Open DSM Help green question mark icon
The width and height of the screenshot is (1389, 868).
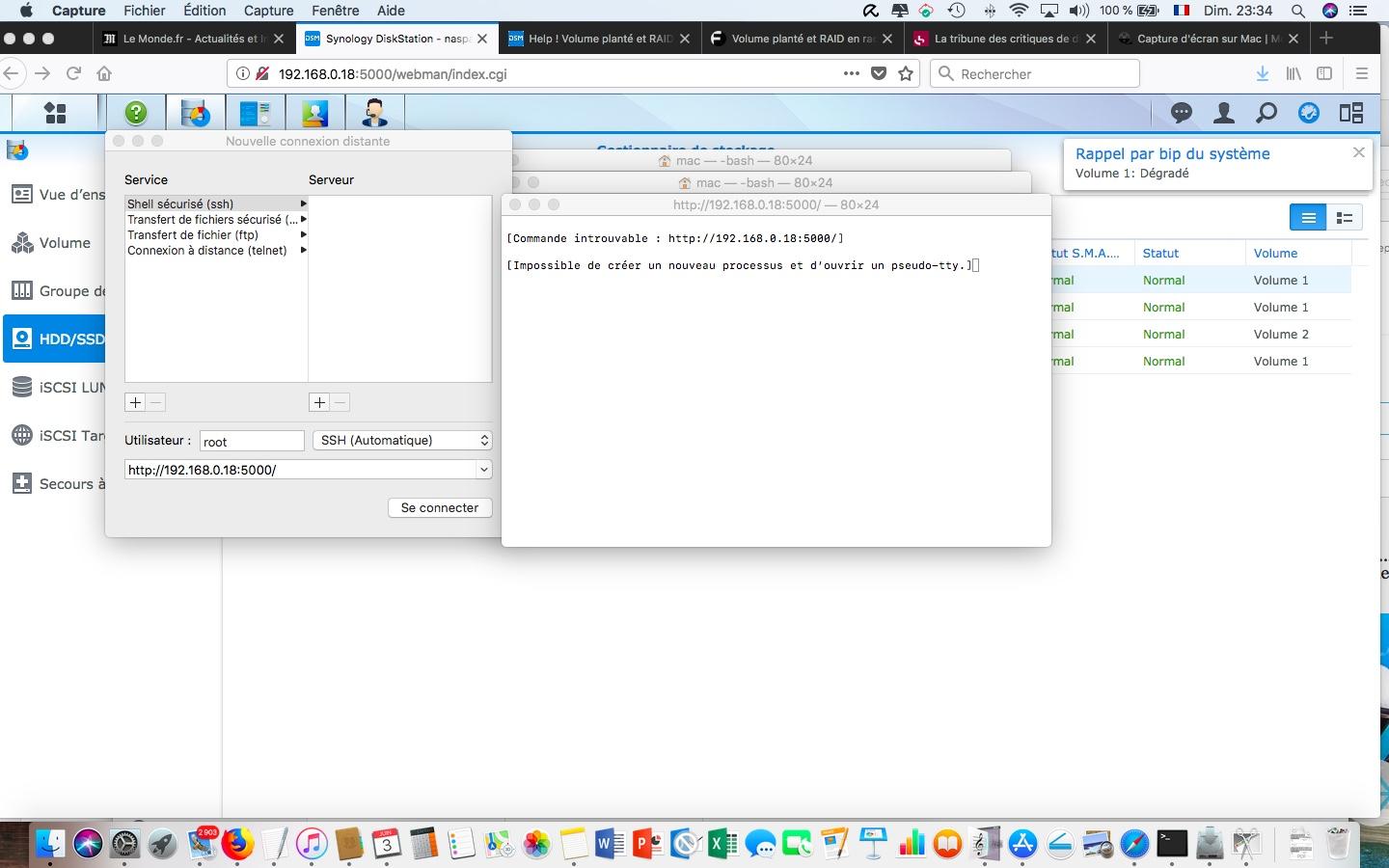coord(136,113)
